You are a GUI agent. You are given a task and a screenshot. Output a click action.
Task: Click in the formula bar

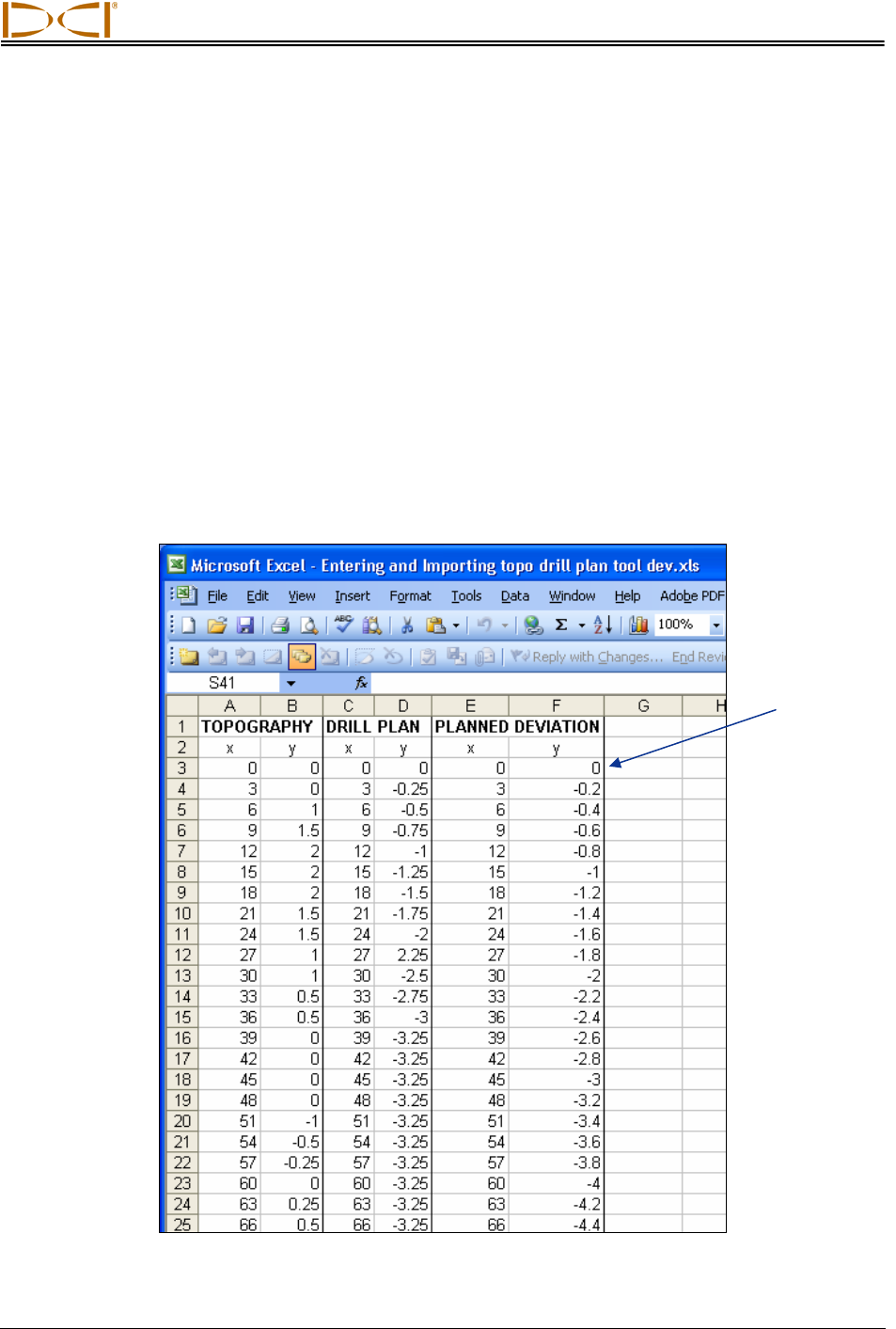[x=548, y=683]
